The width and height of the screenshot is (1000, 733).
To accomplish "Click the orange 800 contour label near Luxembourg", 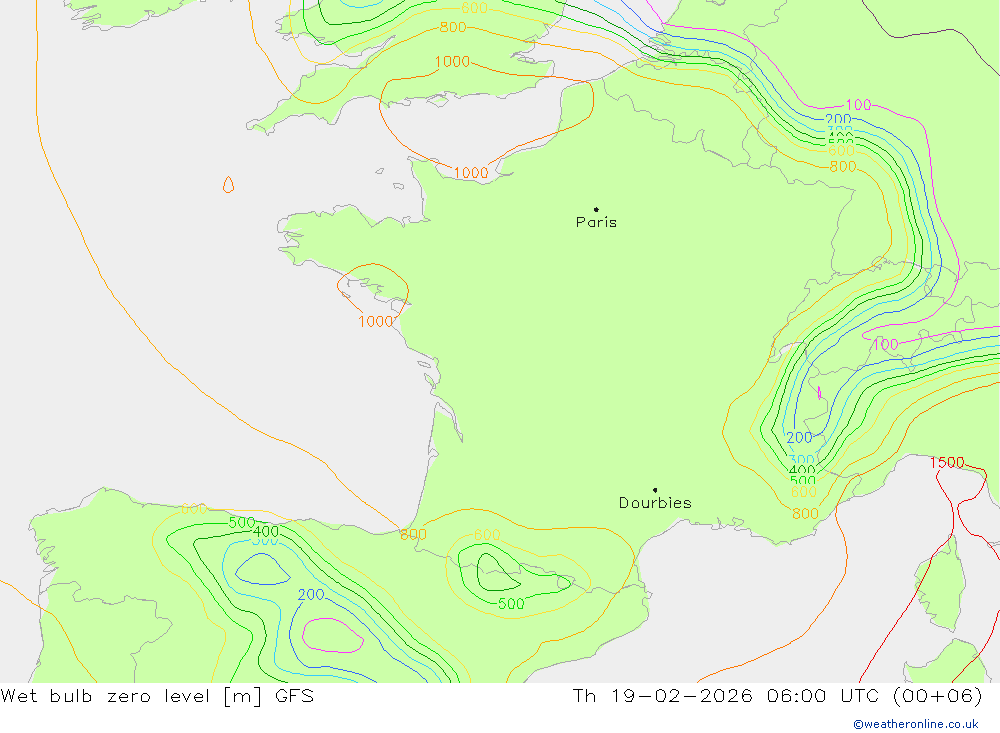I will pyautogui.click(x=842, y=167).
